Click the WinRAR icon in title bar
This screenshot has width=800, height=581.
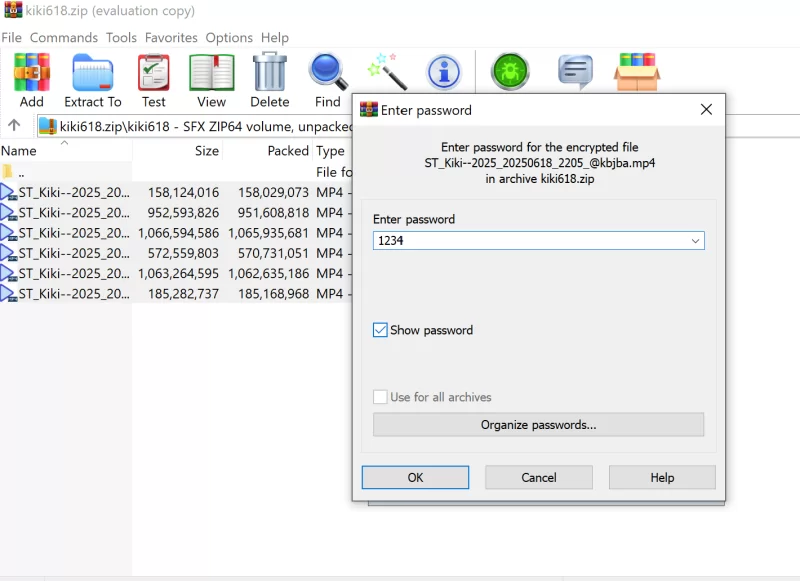[x=13, y=10]
